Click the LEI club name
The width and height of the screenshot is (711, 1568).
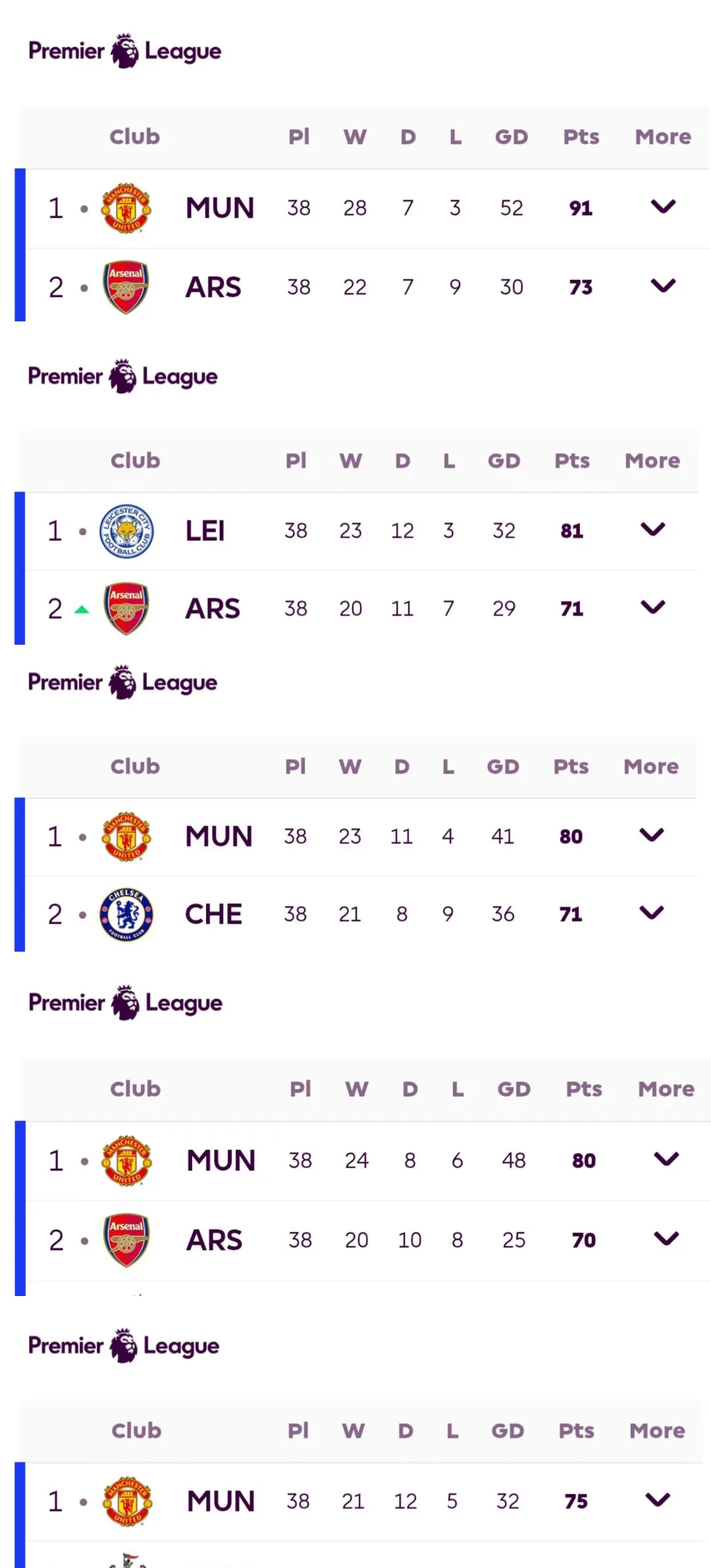click(205, 531)
